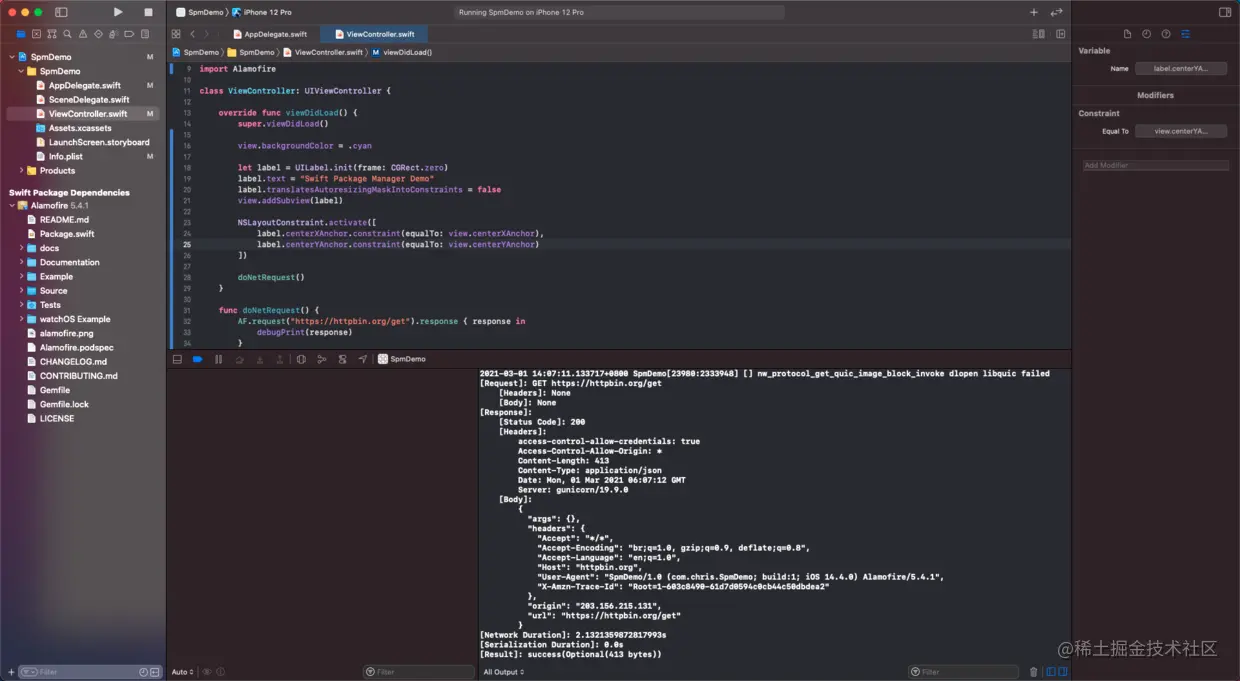Open code review arrows button
This screenshot has width=1240, height=681.
(1056, 12)
